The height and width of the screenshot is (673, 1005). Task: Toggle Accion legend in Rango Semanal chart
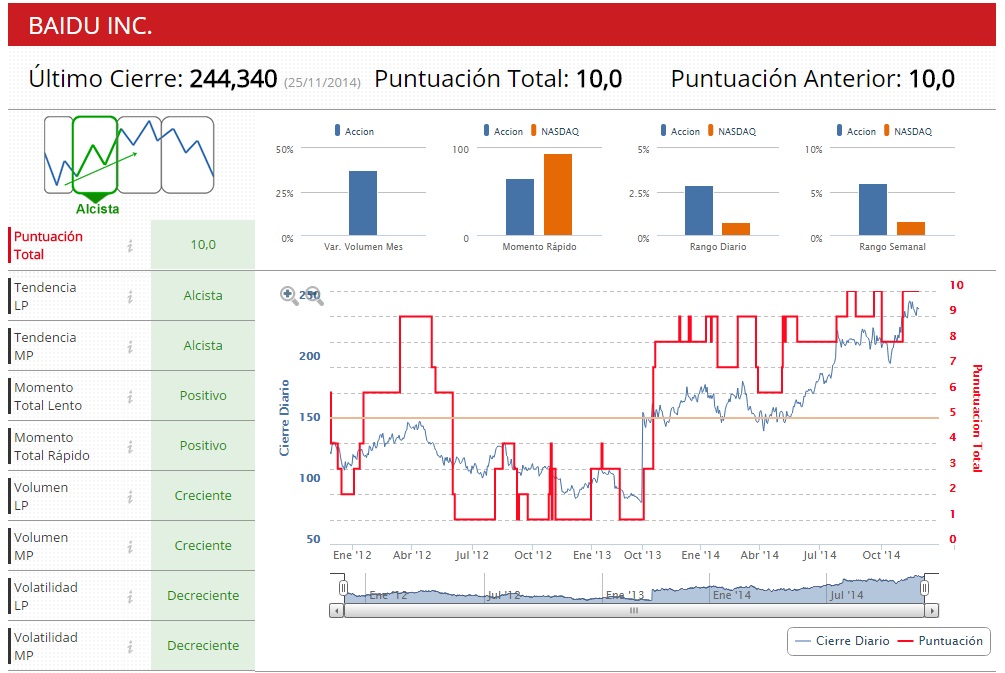[x=856, y=131]
